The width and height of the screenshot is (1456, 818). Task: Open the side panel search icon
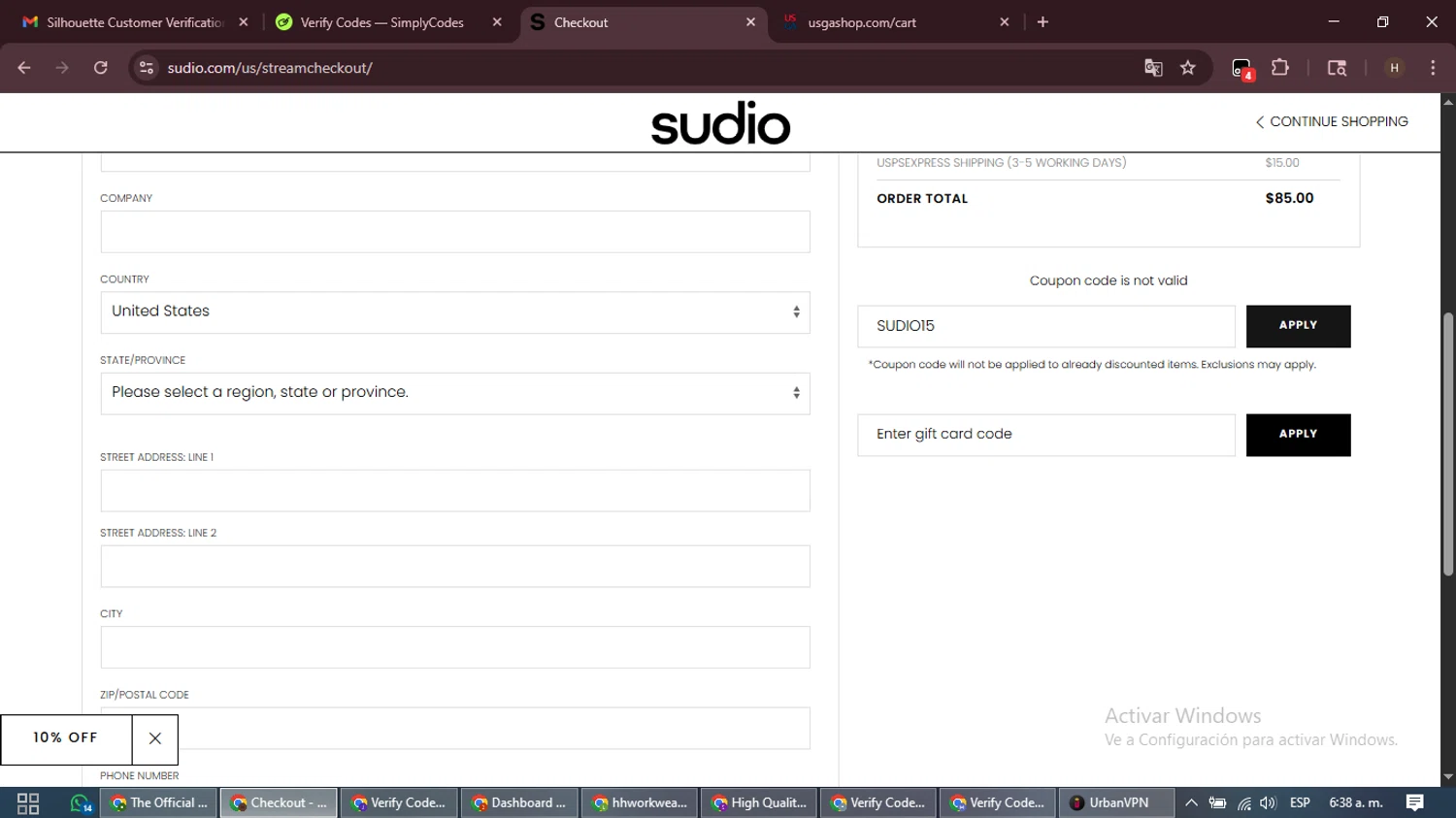(1337, 68)
